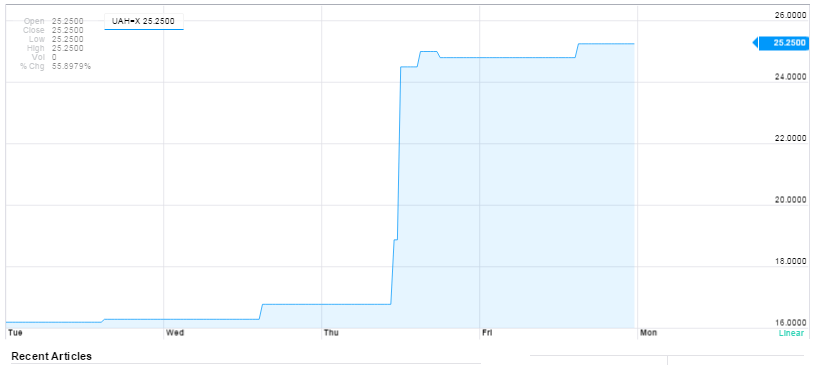Click the Vol 0 value
This screenshot has width=821, height=365.
point(54,57)
